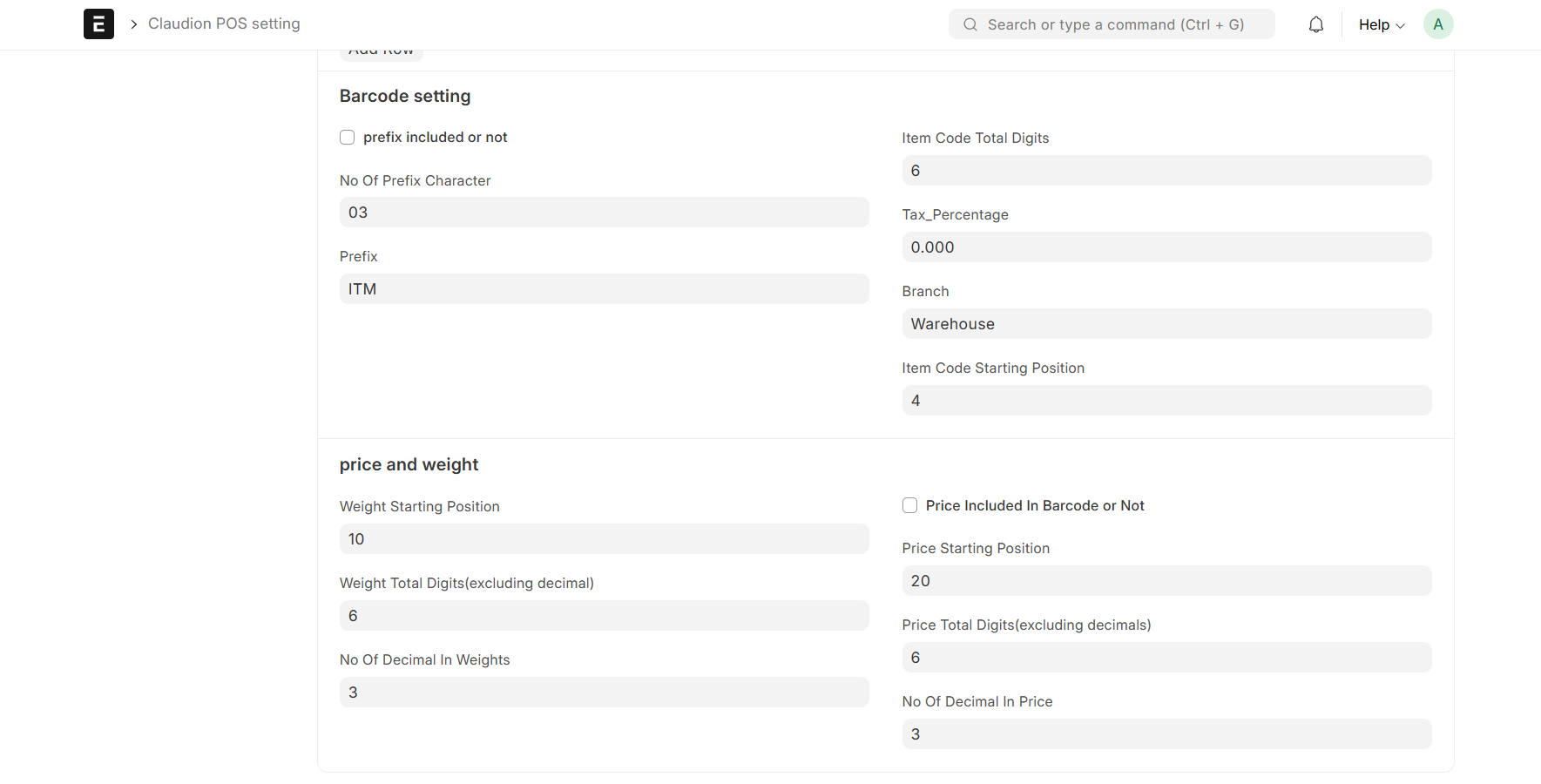Edit the No Of Decimal In Price field

pos(1166,734)
